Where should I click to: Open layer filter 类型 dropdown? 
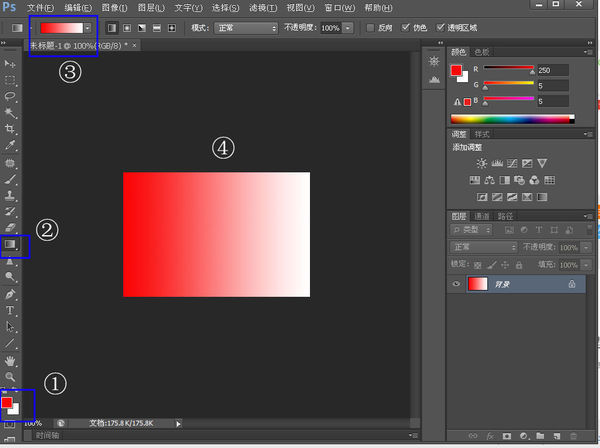tap(471, 230)
